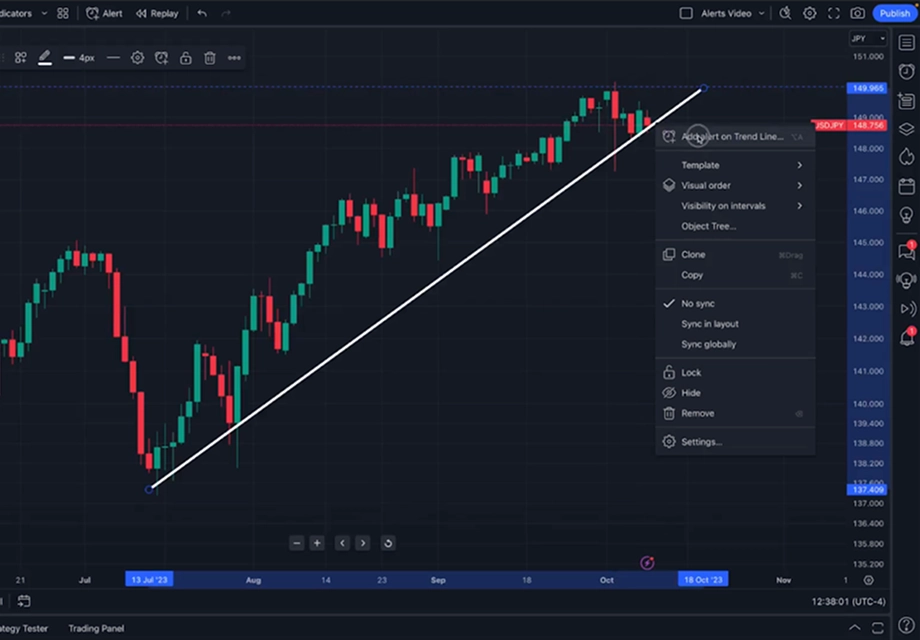Open drawing templates icon in floating toolbar
920x640 pixels.
pyautogui.click(x=21, y=57)
